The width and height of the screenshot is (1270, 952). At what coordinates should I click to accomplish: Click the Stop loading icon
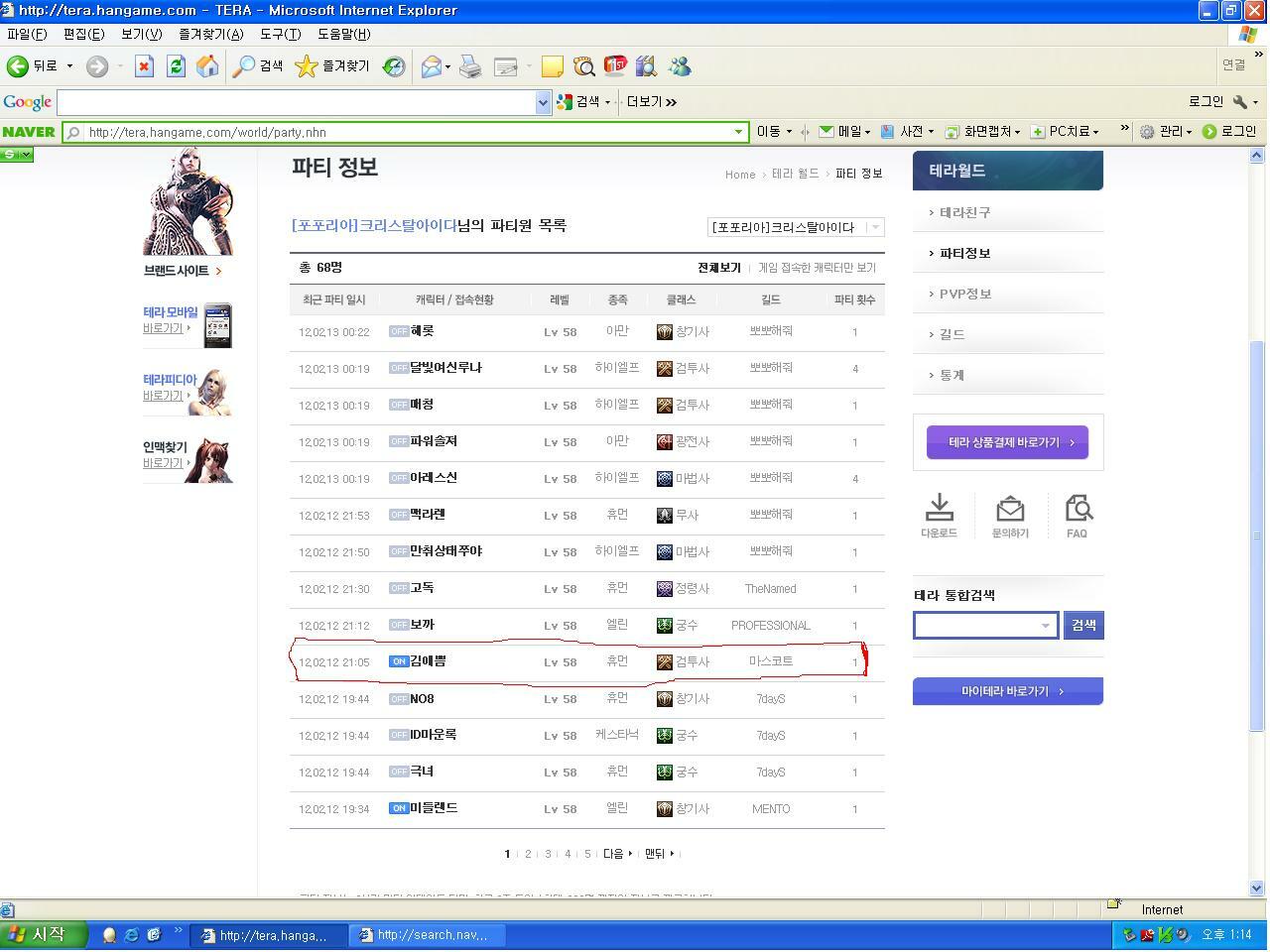(144, 66)
